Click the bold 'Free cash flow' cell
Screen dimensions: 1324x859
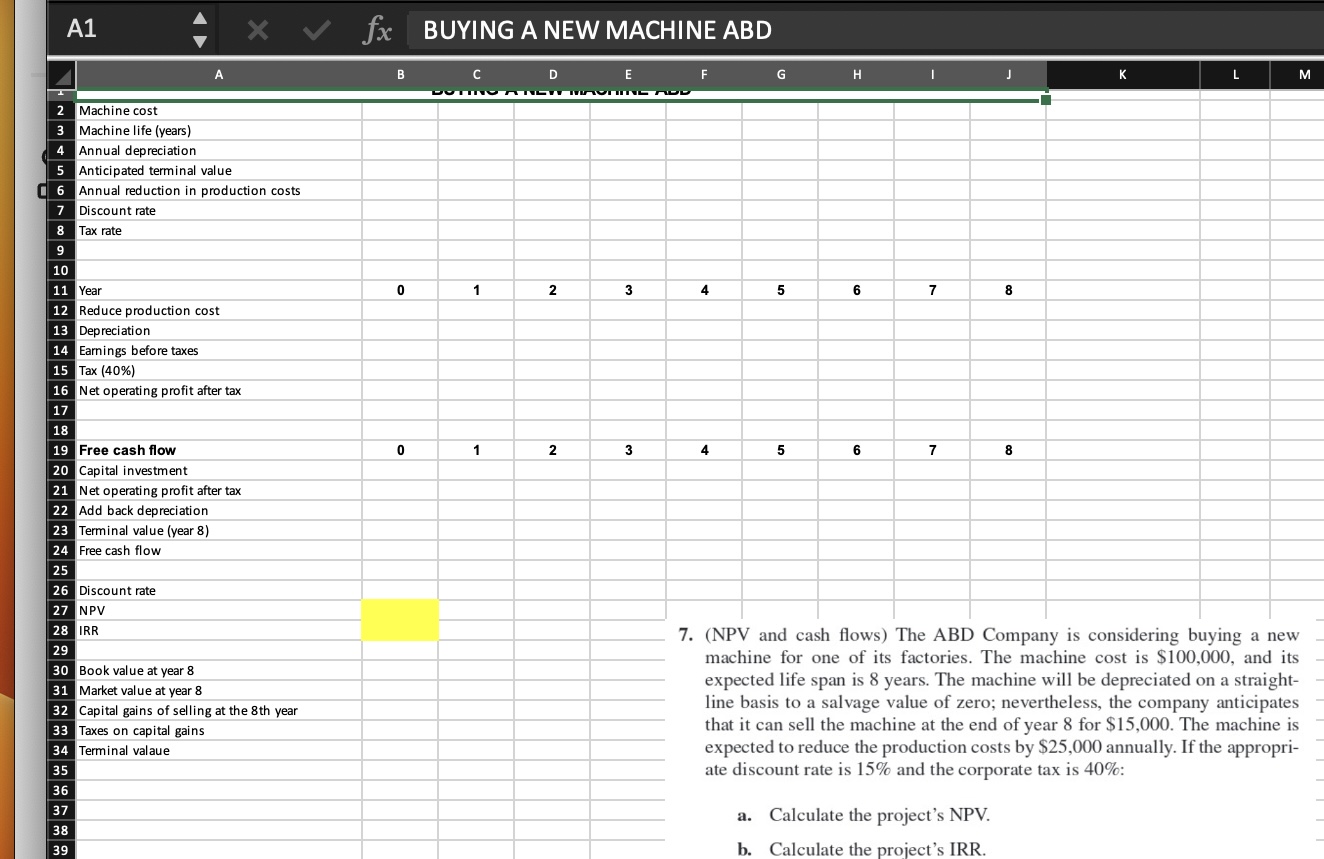pos(218,450)
